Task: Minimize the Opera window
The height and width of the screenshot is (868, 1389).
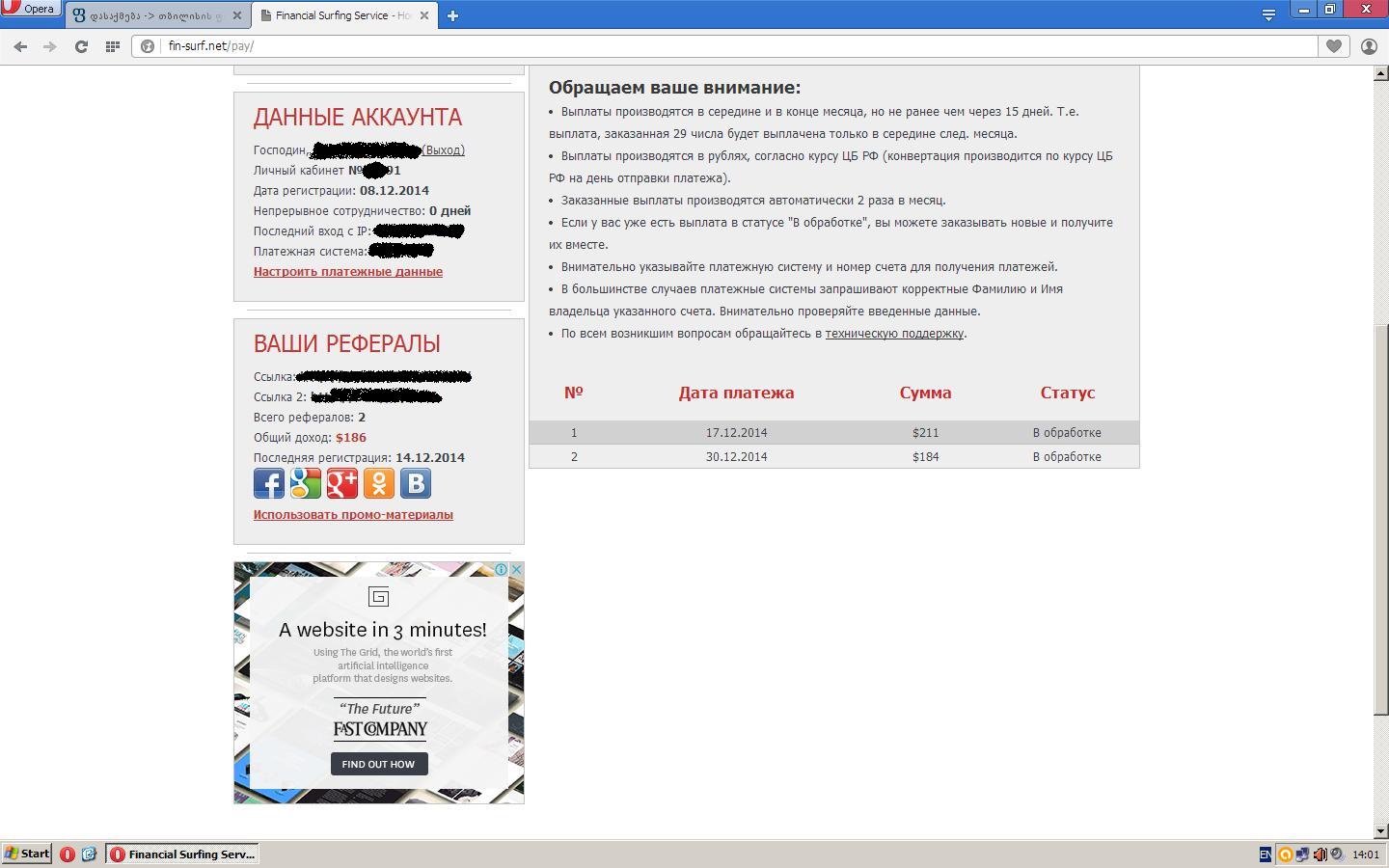Action: click(x=1304, y=9)
